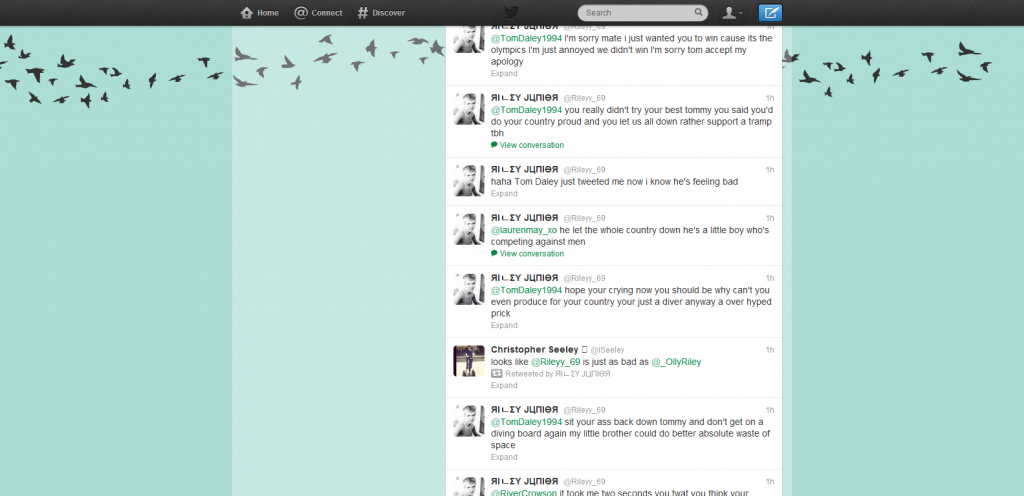Expand Christopher Seeley's retweeted tweet

coord(504,386)
